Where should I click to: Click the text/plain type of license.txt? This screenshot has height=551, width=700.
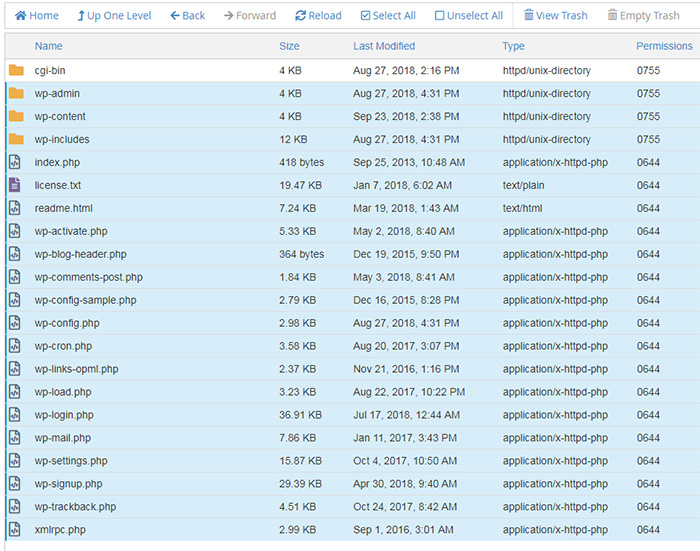pyautogui.click(x=523, y=185)
